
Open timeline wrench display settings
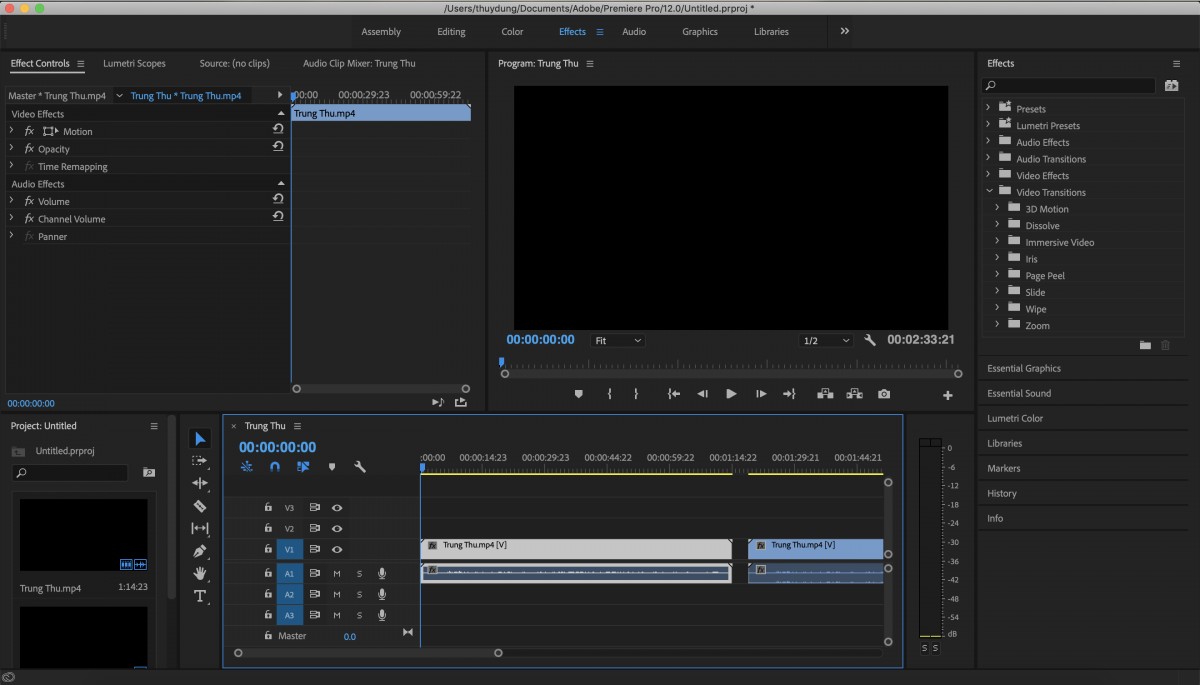tap(360, 467)
